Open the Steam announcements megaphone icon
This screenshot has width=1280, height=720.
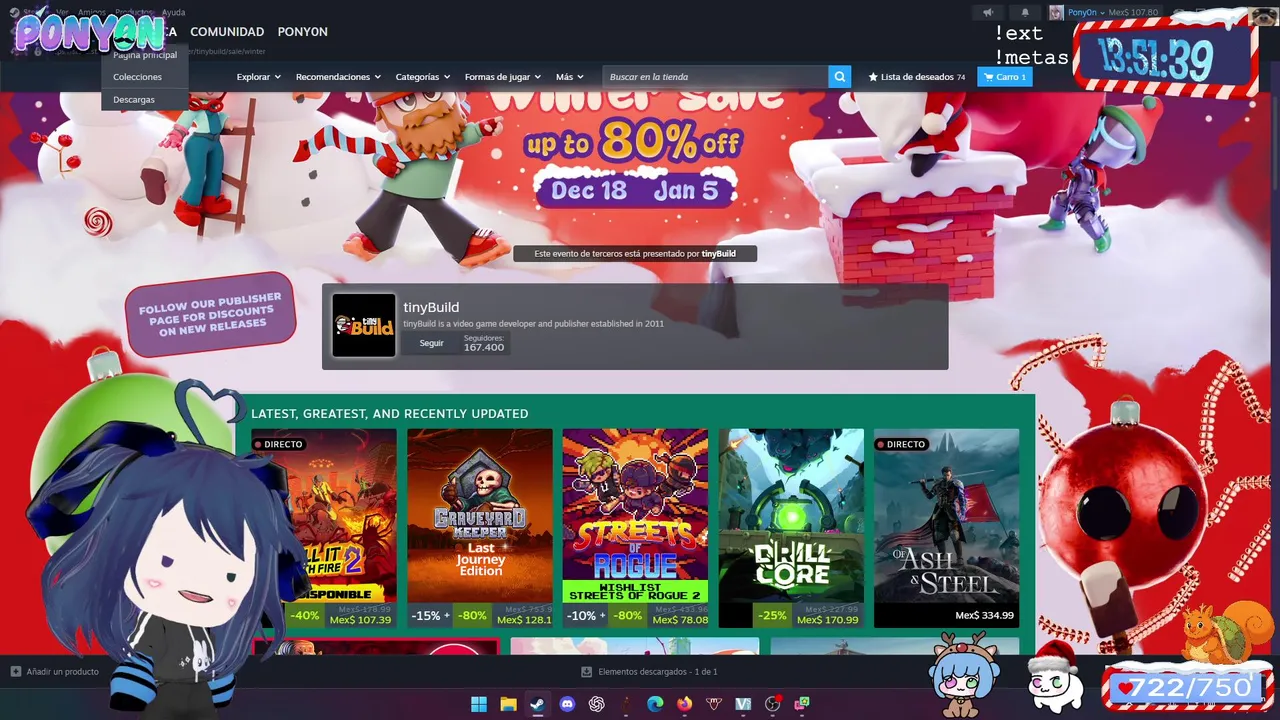988,12
